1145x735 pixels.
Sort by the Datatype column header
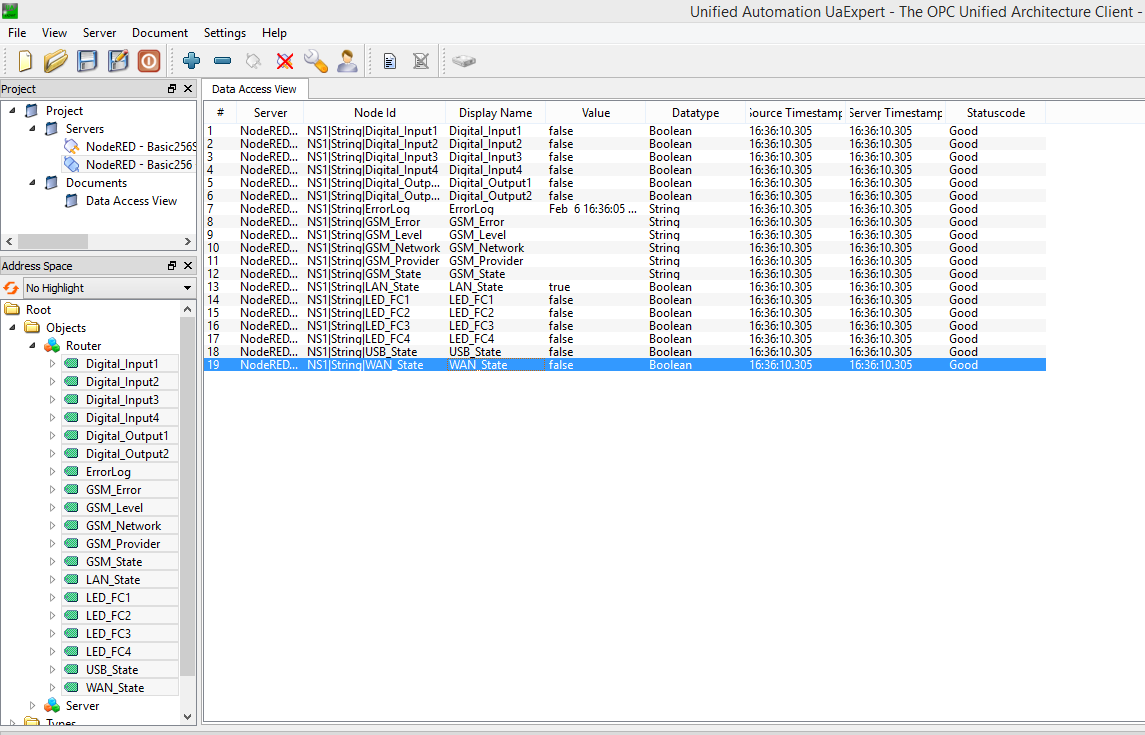pyautogui.click(x=695, y=113)
